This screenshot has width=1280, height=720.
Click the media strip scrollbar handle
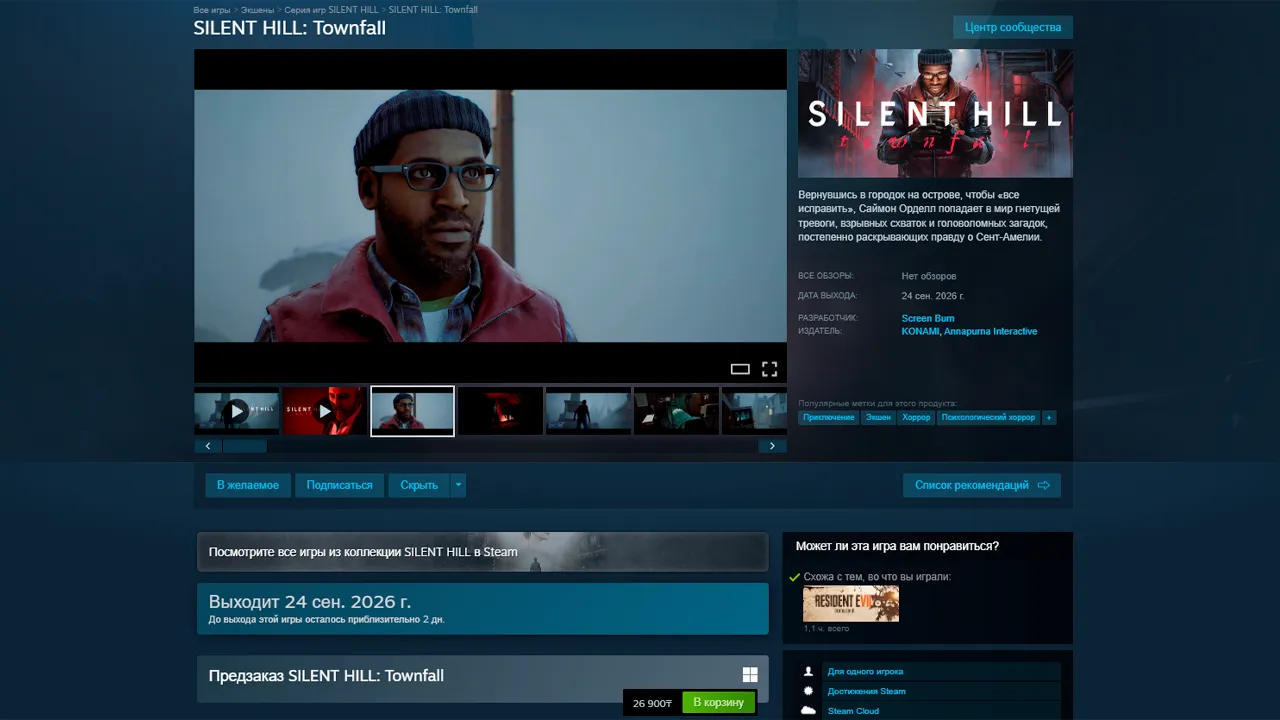tap(244, 446)
